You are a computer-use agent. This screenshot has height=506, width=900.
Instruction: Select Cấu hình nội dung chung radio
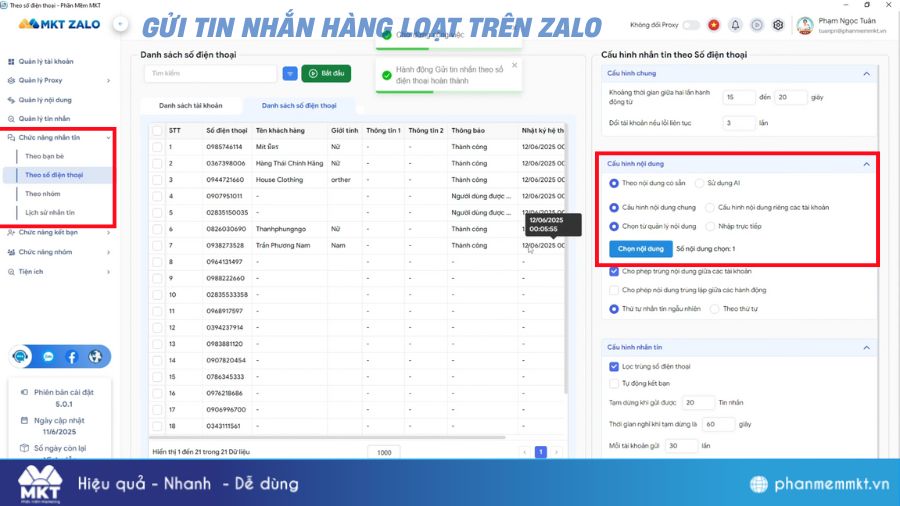coord(614,208)
